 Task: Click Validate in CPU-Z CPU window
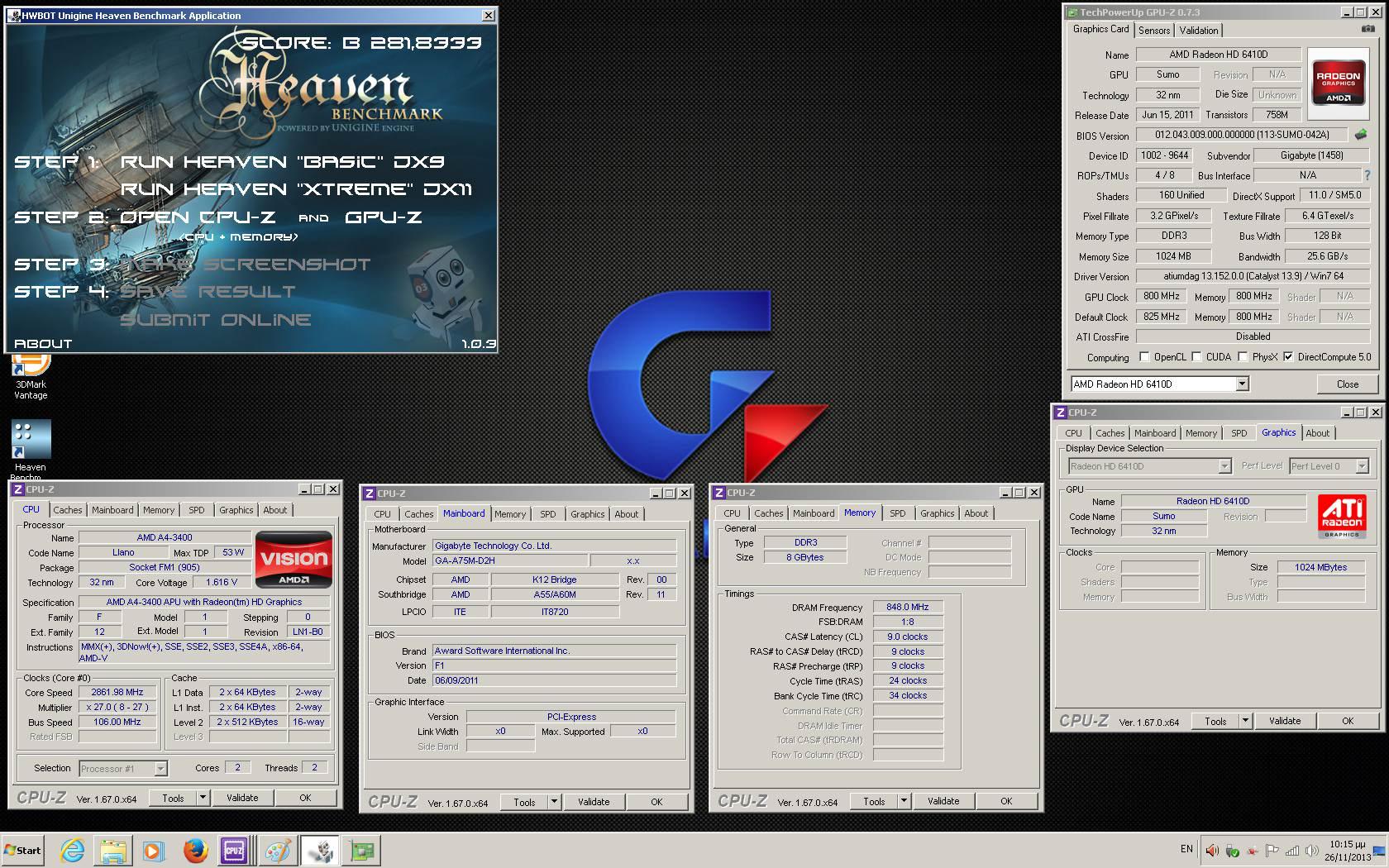pos(242,798)
